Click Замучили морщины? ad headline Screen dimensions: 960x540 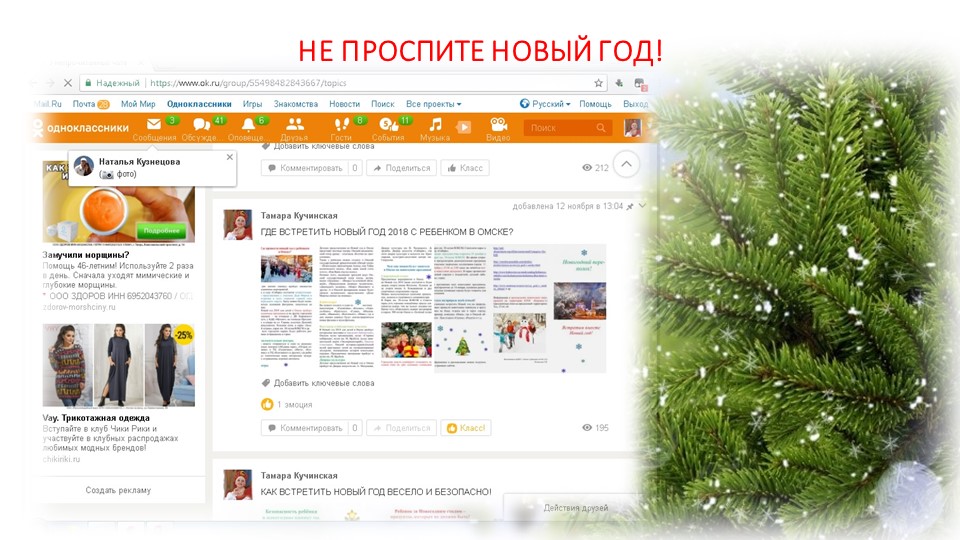pos(86,255)
